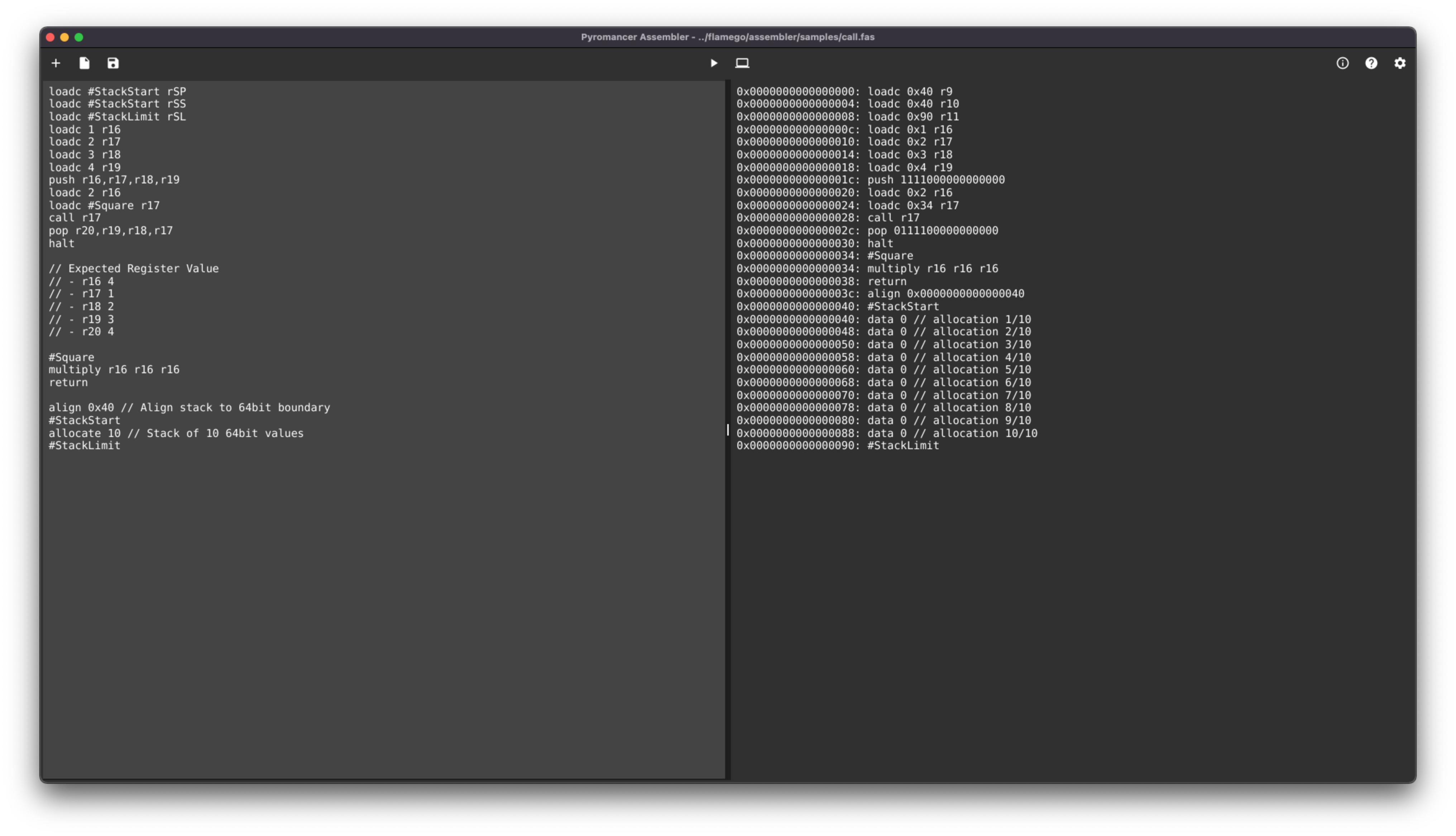
Task: Click the comment '// Expected Register Value'
Action: point(133,269)
